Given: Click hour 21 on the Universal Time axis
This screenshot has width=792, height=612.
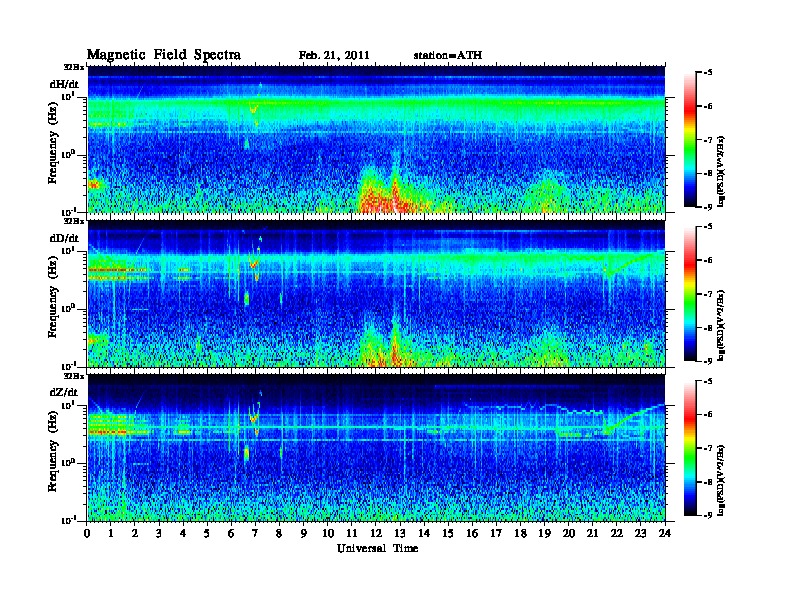Looking at the screenshot, I should tap(592, 533).
